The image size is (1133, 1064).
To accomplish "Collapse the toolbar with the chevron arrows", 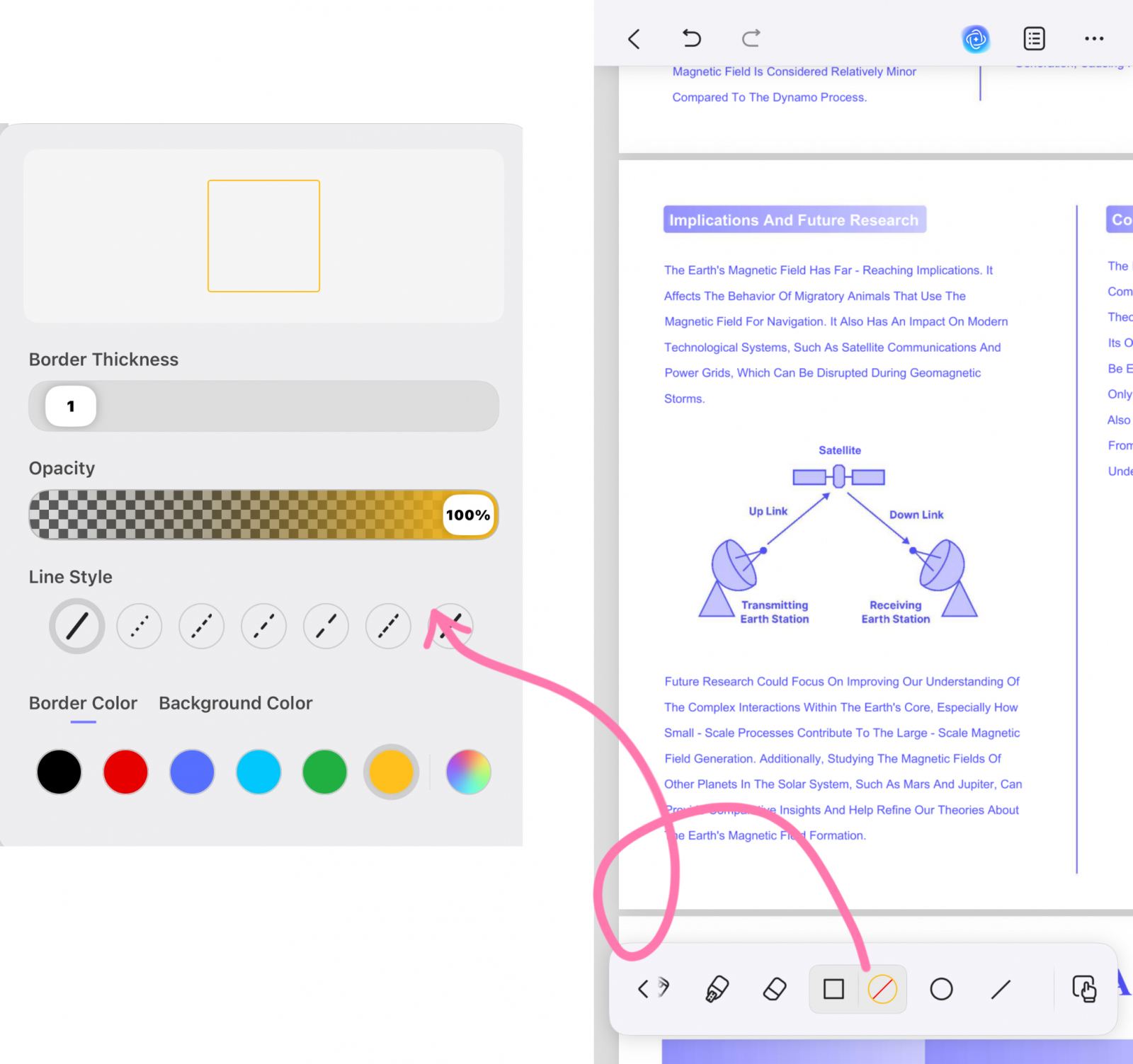I will point(653,988).
